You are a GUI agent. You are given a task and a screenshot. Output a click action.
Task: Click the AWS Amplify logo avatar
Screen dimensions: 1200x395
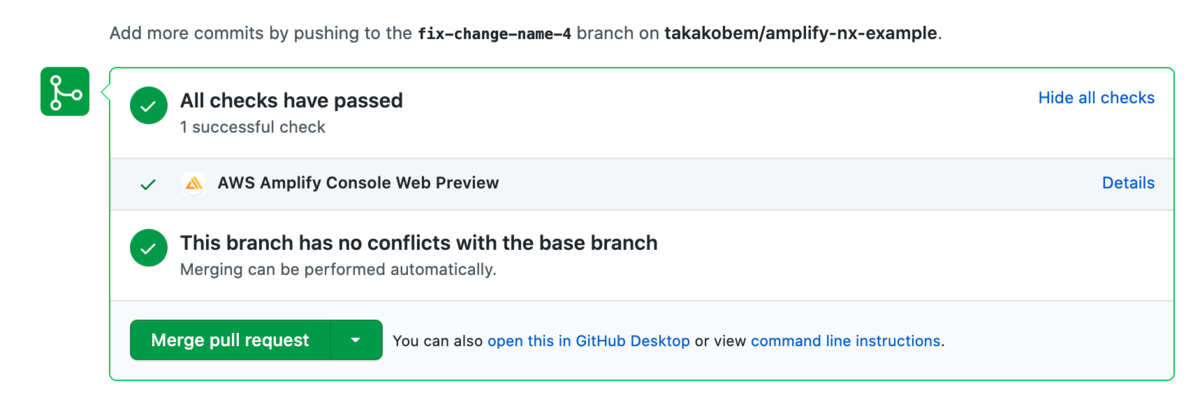[194, 184]
